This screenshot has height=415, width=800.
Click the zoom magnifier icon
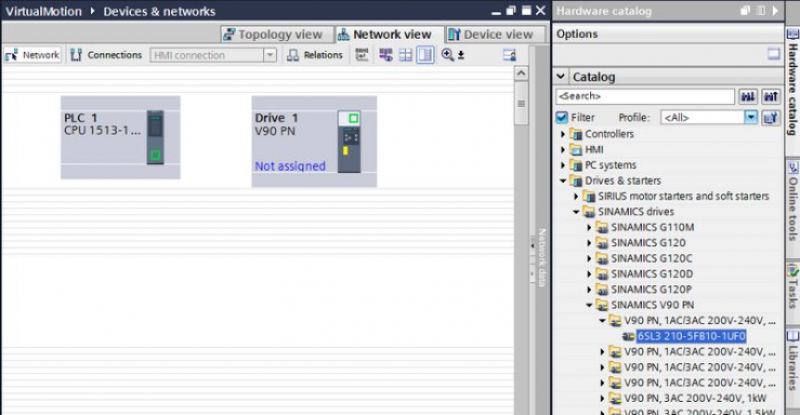tap(447, 55)
